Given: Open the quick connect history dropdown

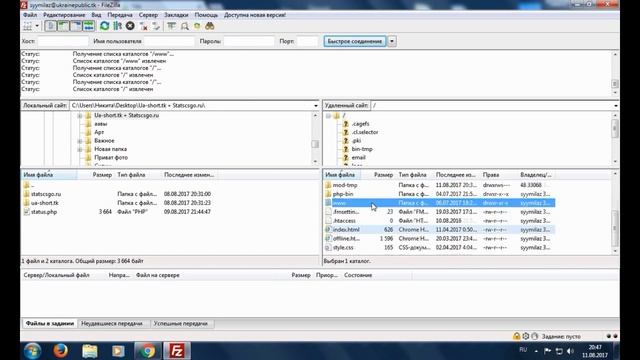Looking at the screenshot, I should pos(392,41).
